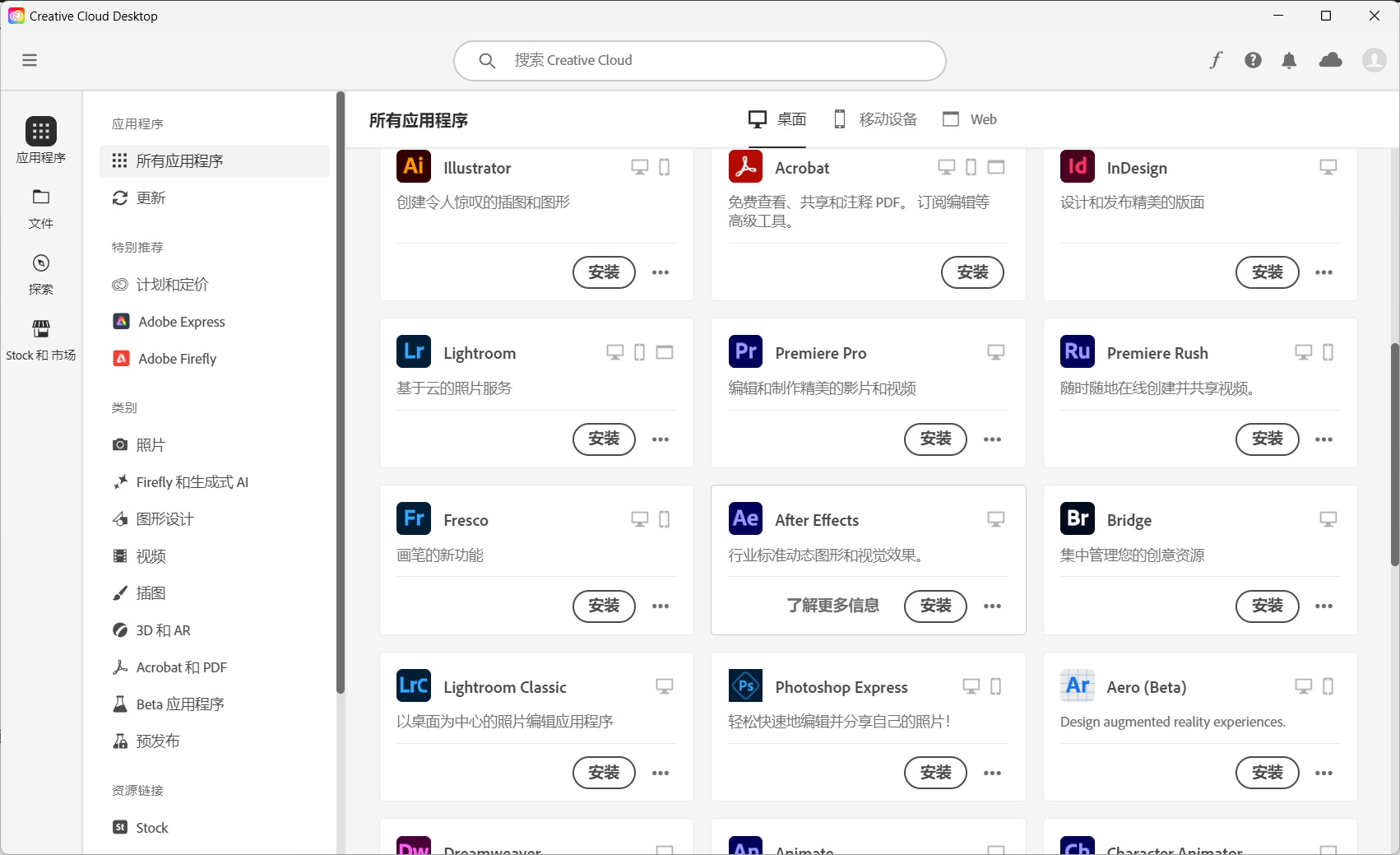Click 了解更多信息 for After Effects
Image resolution: width=1400 pixels, height=855 pixels.
(x=832, y=606)
